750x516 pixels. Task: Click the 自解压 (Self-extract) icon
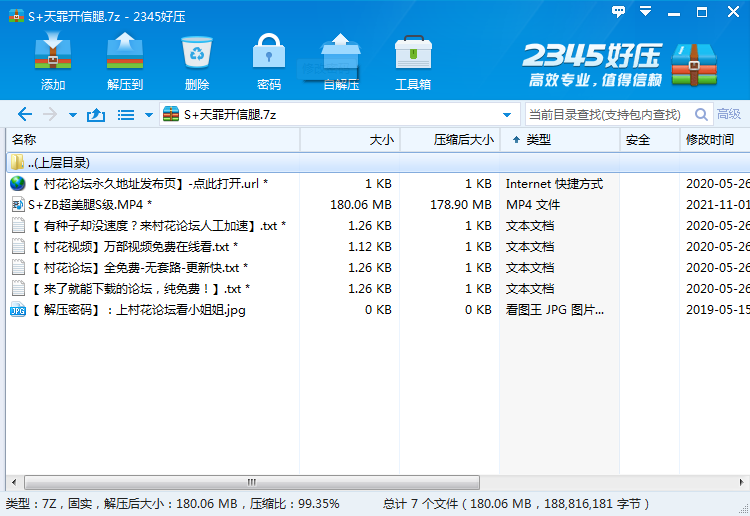pos(341,61)
